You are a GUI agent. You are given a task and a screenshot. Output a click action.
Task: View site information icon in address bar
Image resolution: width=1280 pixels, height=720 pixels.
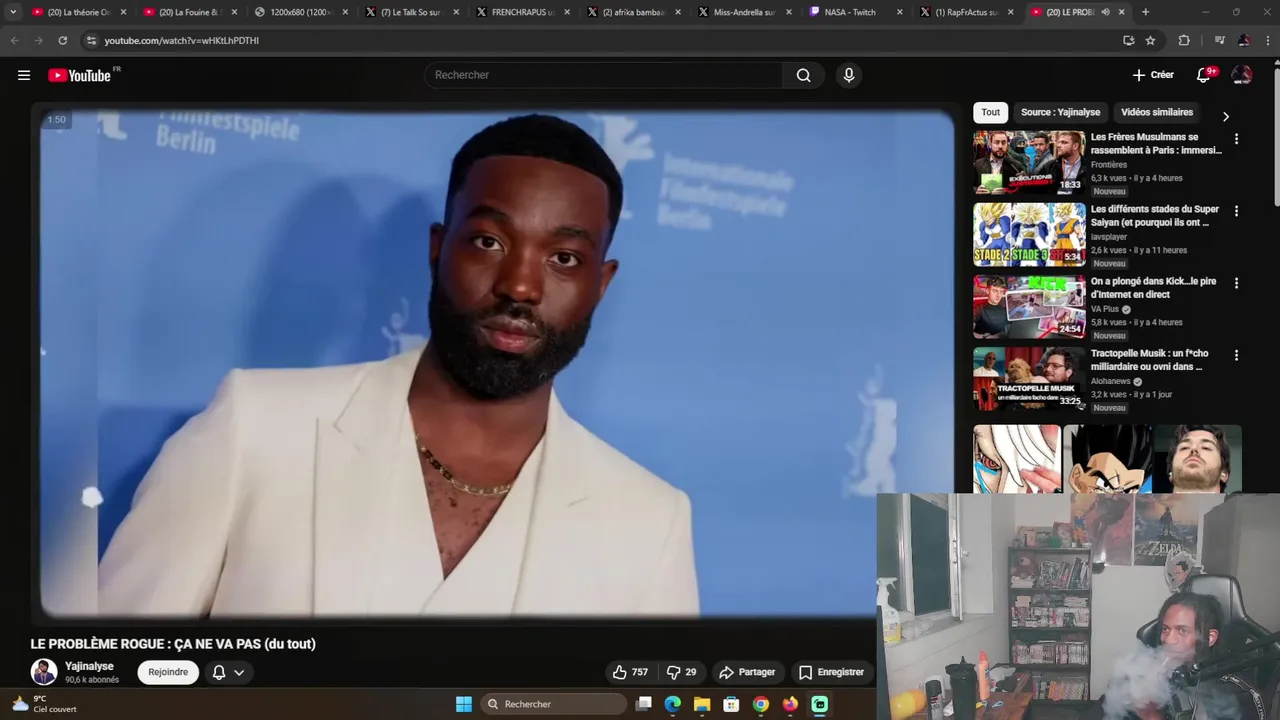91,40
